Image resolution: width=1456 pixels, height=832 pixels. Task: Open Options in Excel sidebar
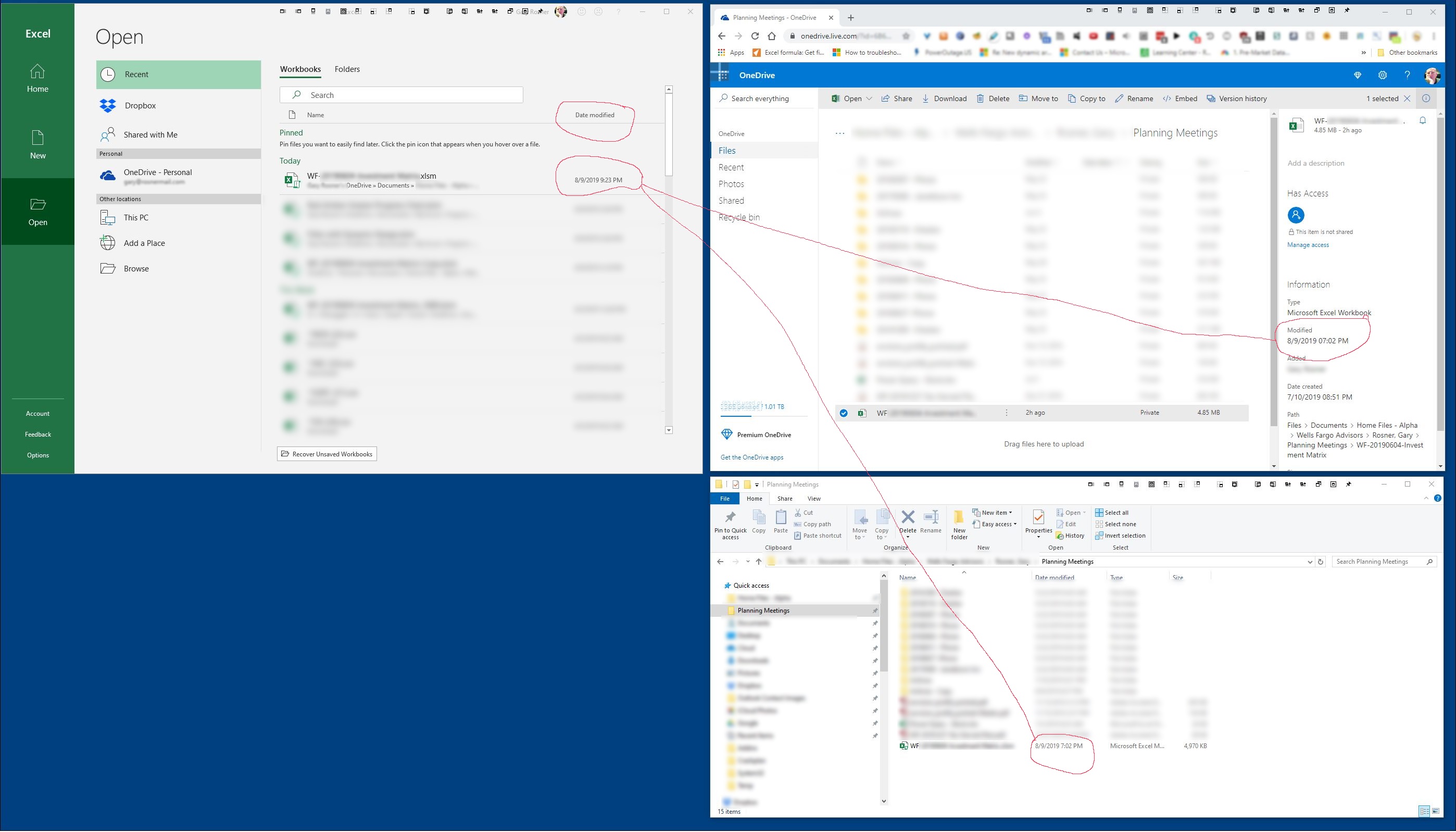tap(37, 455)
